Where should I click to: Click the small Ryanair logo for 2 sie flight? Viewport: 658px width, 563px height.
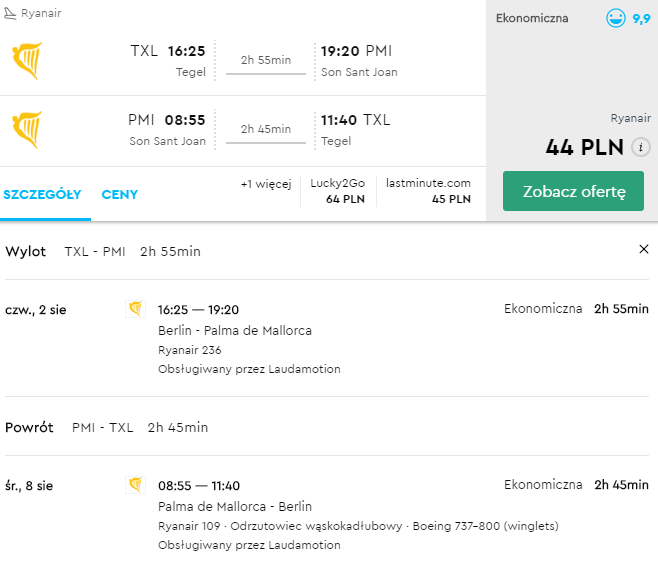click(135, 309)
